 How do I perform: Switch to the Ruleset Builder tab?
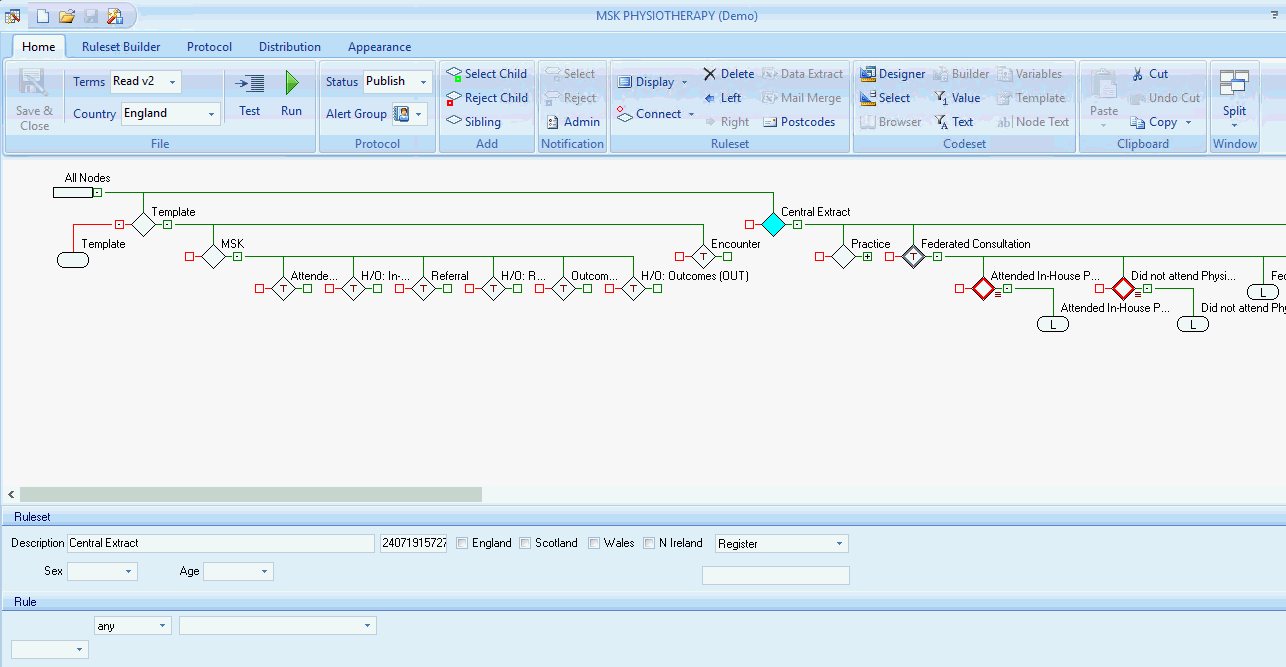121,47
